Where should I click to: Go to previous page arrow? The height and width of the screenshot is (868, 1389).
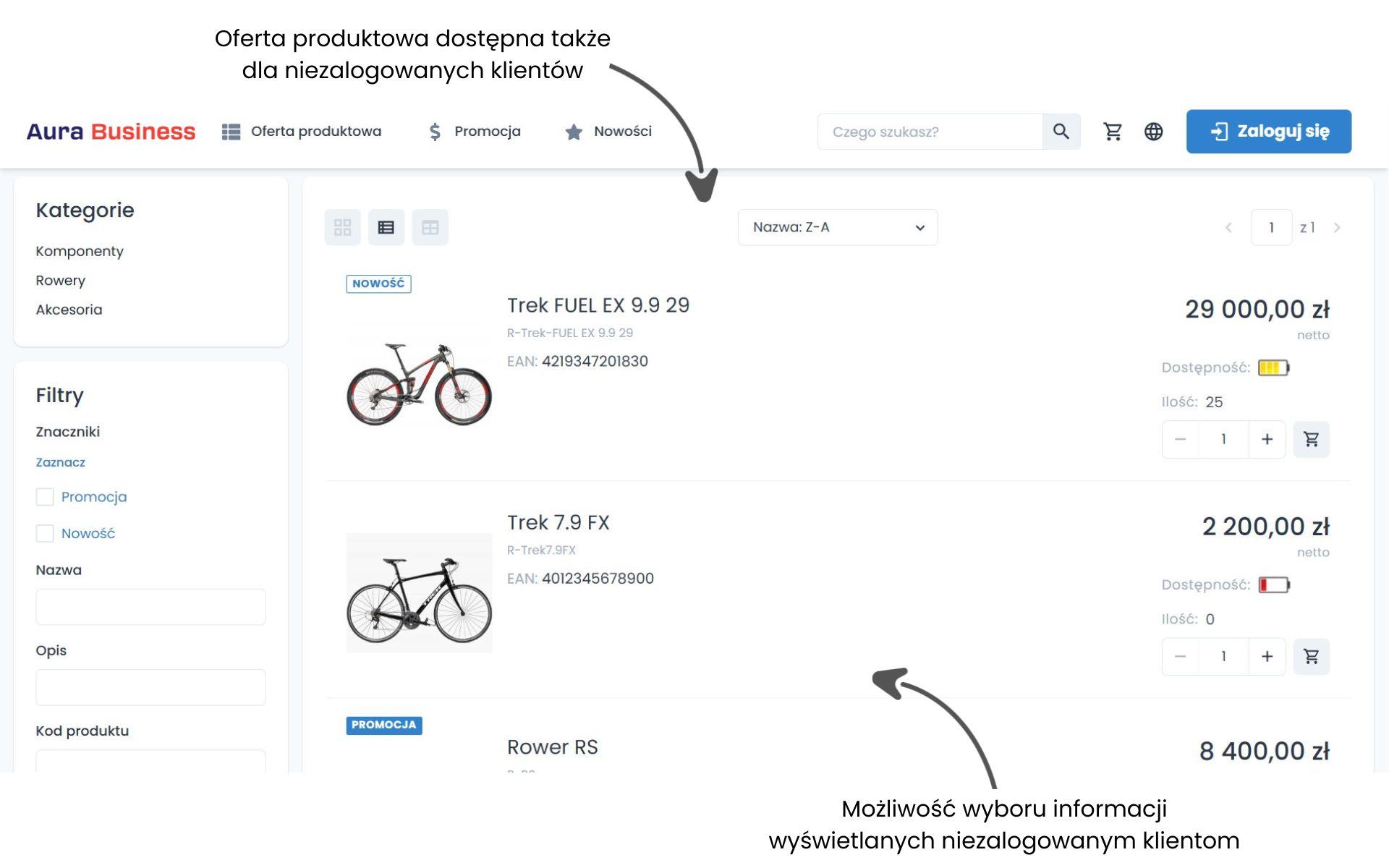(x=1228, y=228)
